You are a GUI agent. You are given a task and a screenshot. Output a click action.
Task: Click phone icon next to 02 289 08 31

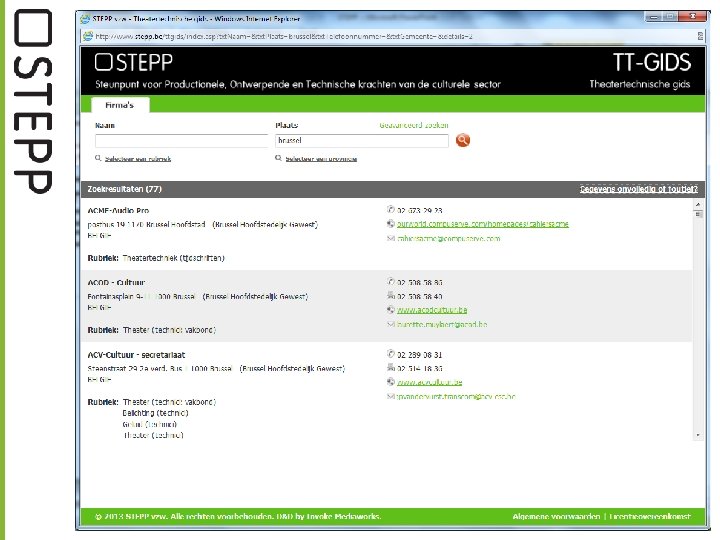(x=391, y=354)
